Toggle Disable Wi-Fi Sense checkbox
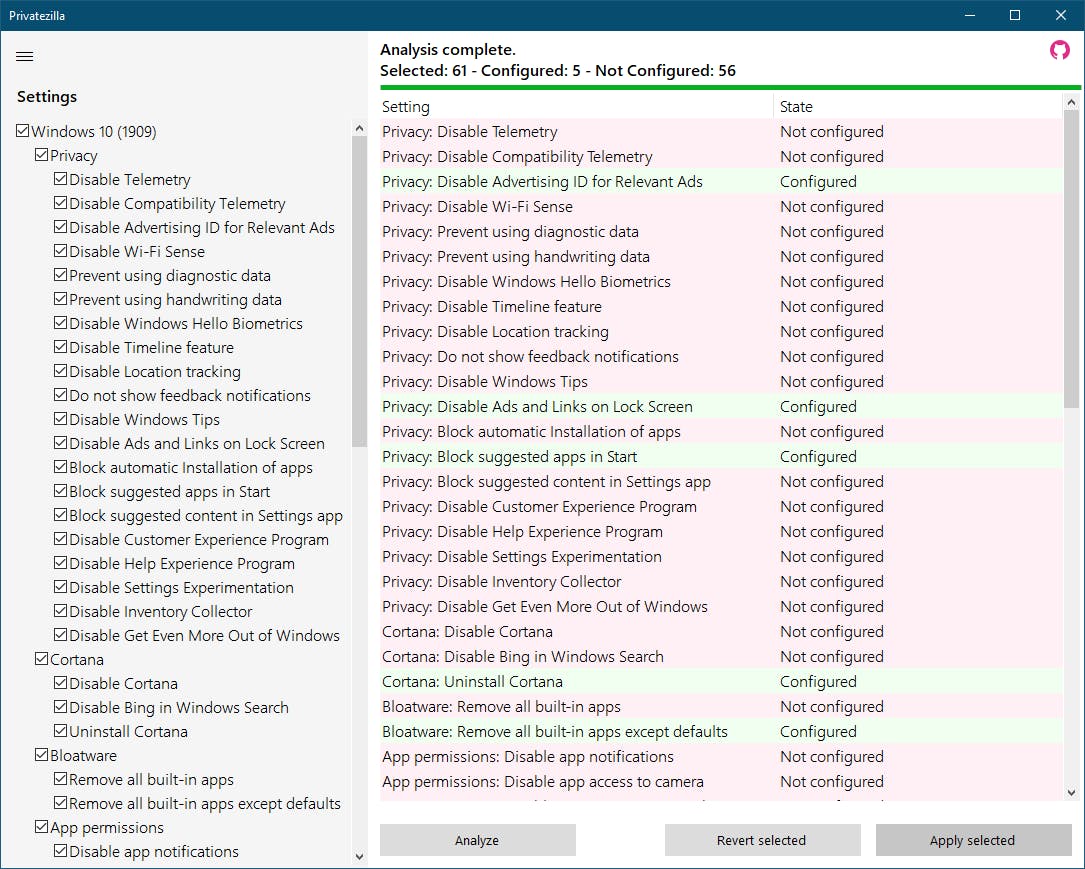The image size is (1085, 869). [60, 251]
